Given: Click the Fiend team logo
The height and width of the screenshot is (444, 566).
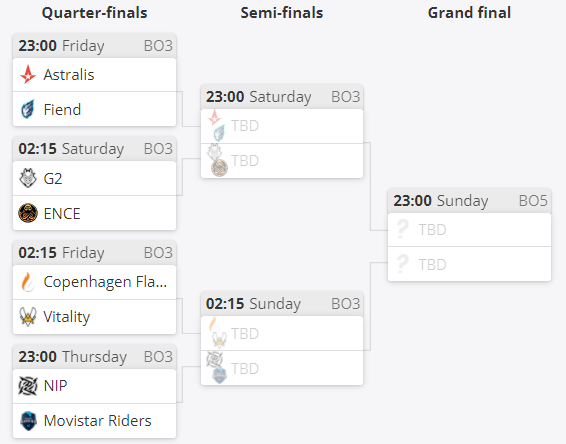Looking at the screenshot, I should click(x=28, y=109).
